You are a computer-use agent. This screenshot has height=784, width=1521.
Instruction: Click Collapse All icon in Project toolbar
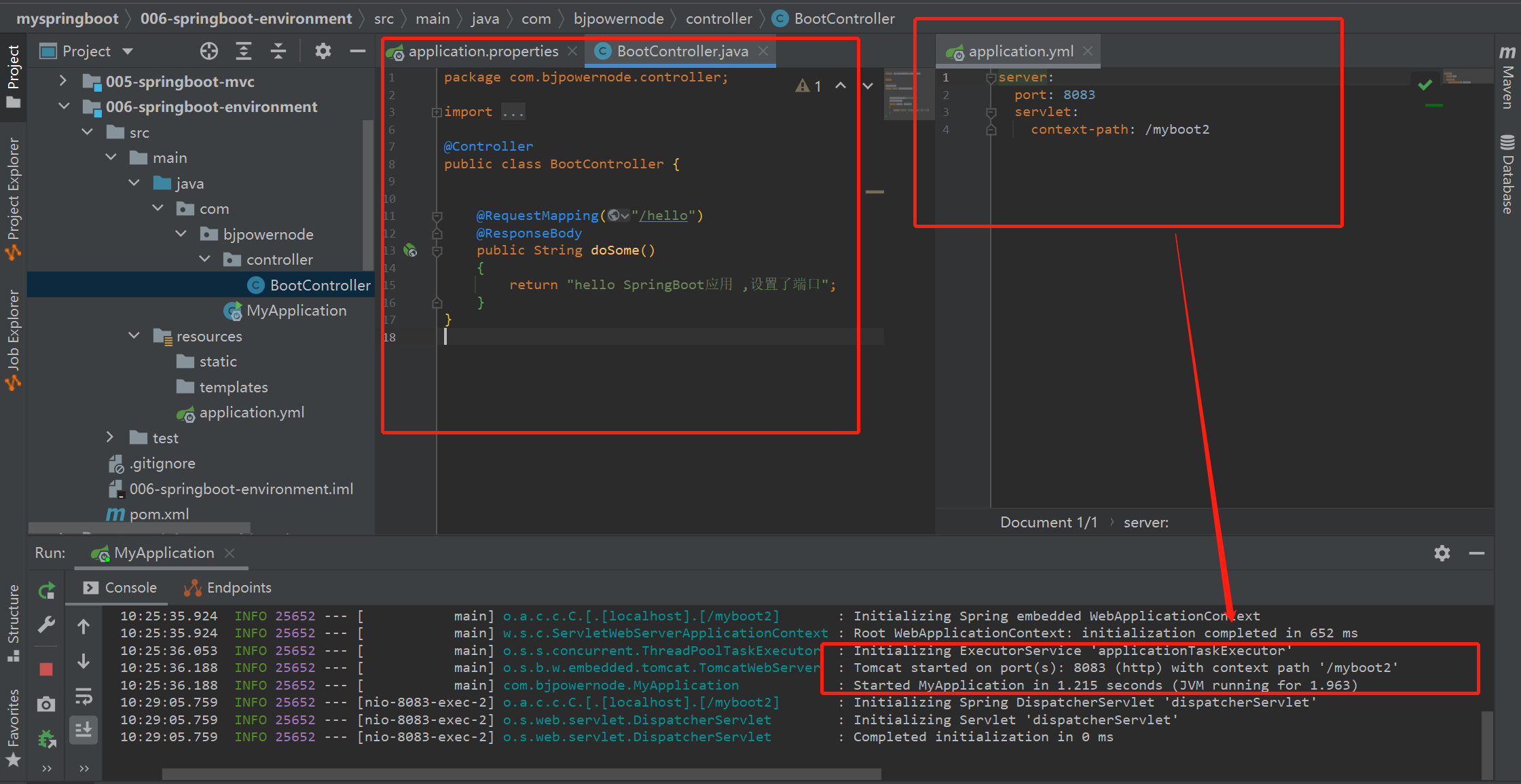(278, 51)
